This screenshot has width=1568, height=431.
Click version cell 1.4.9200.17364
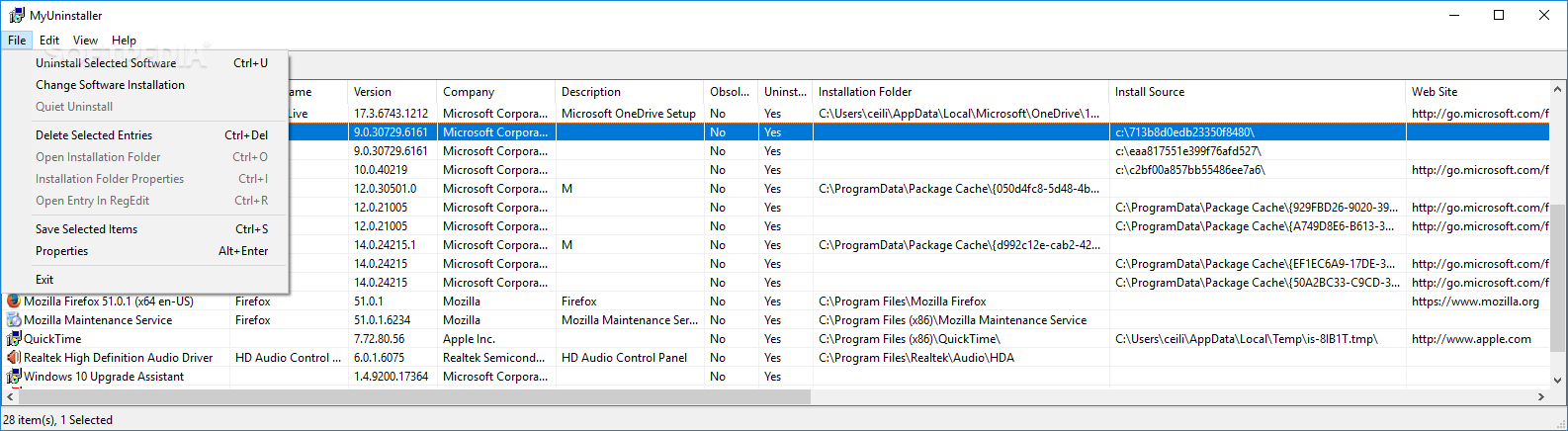click(392, 377)
